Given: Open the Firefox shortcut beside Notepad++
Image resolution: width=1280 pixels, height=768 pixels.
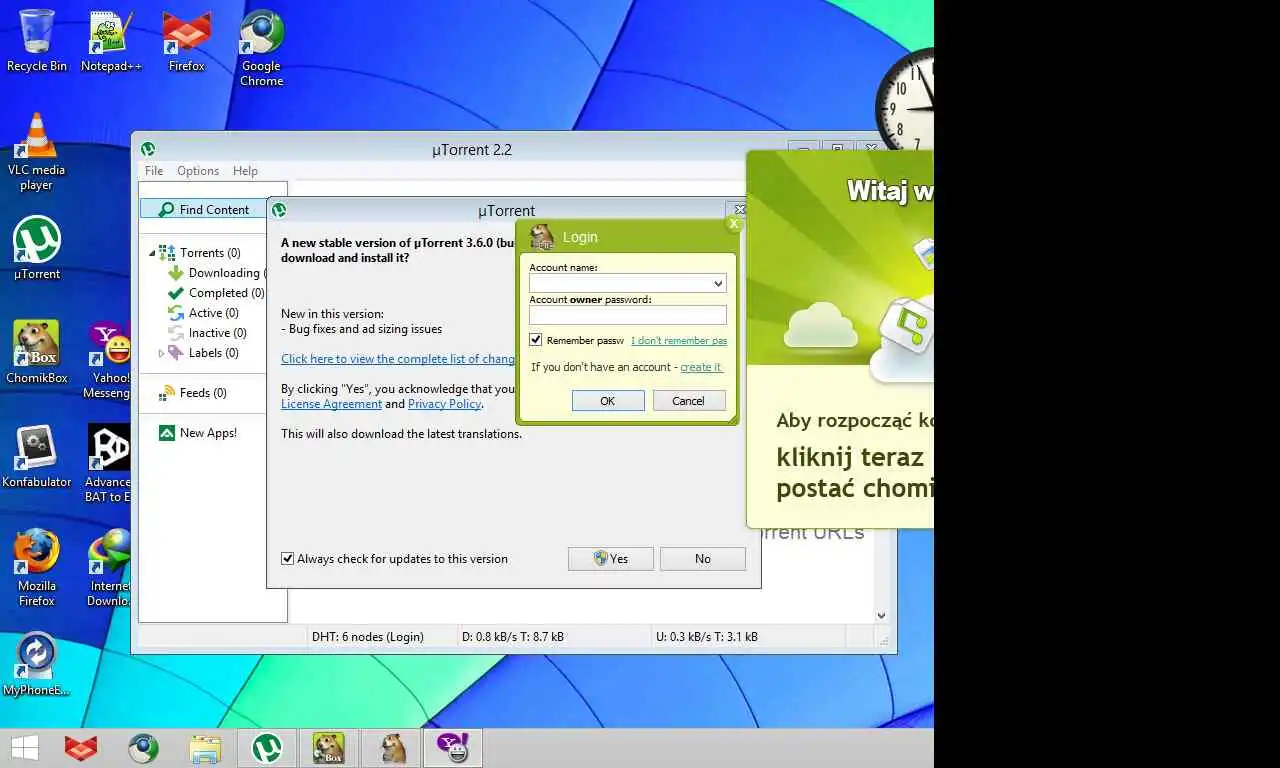Looking at the screenshot, I should click(186, 40).
